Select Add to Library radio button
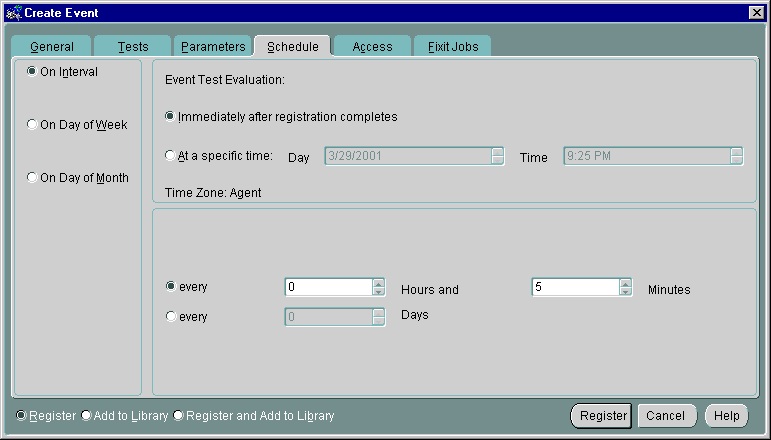The image size is (771, 440). point(87,415)
